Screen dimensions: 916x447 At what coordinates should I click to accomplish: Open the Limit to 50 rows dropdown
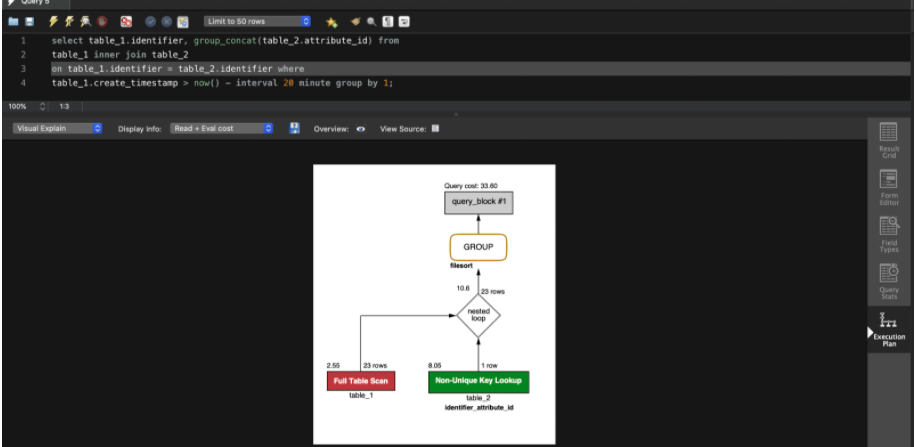point(257,21)
